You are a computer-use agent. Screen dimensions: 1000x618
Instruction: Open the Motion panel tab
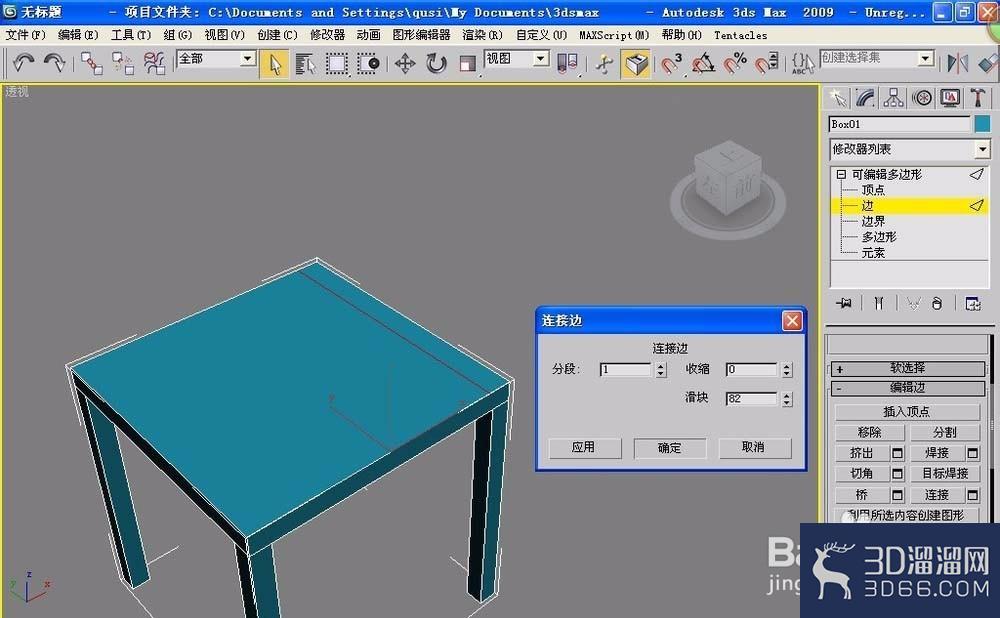[x=922, y=98]
